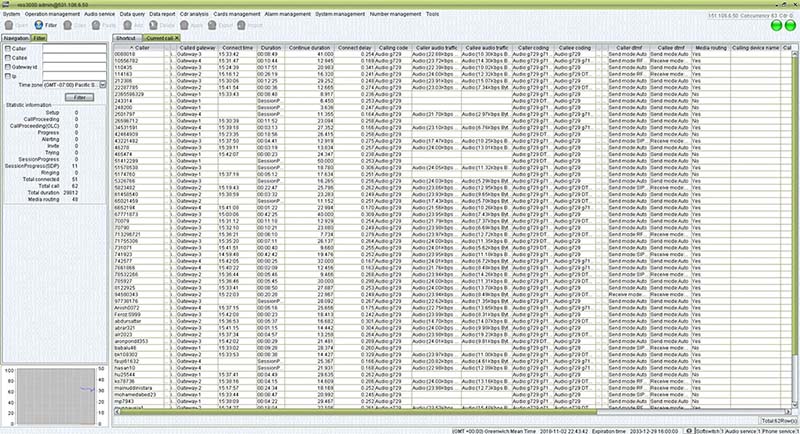
Task: Click the Media routing column header
Action: pyautogui.click(x=711, y=47)
